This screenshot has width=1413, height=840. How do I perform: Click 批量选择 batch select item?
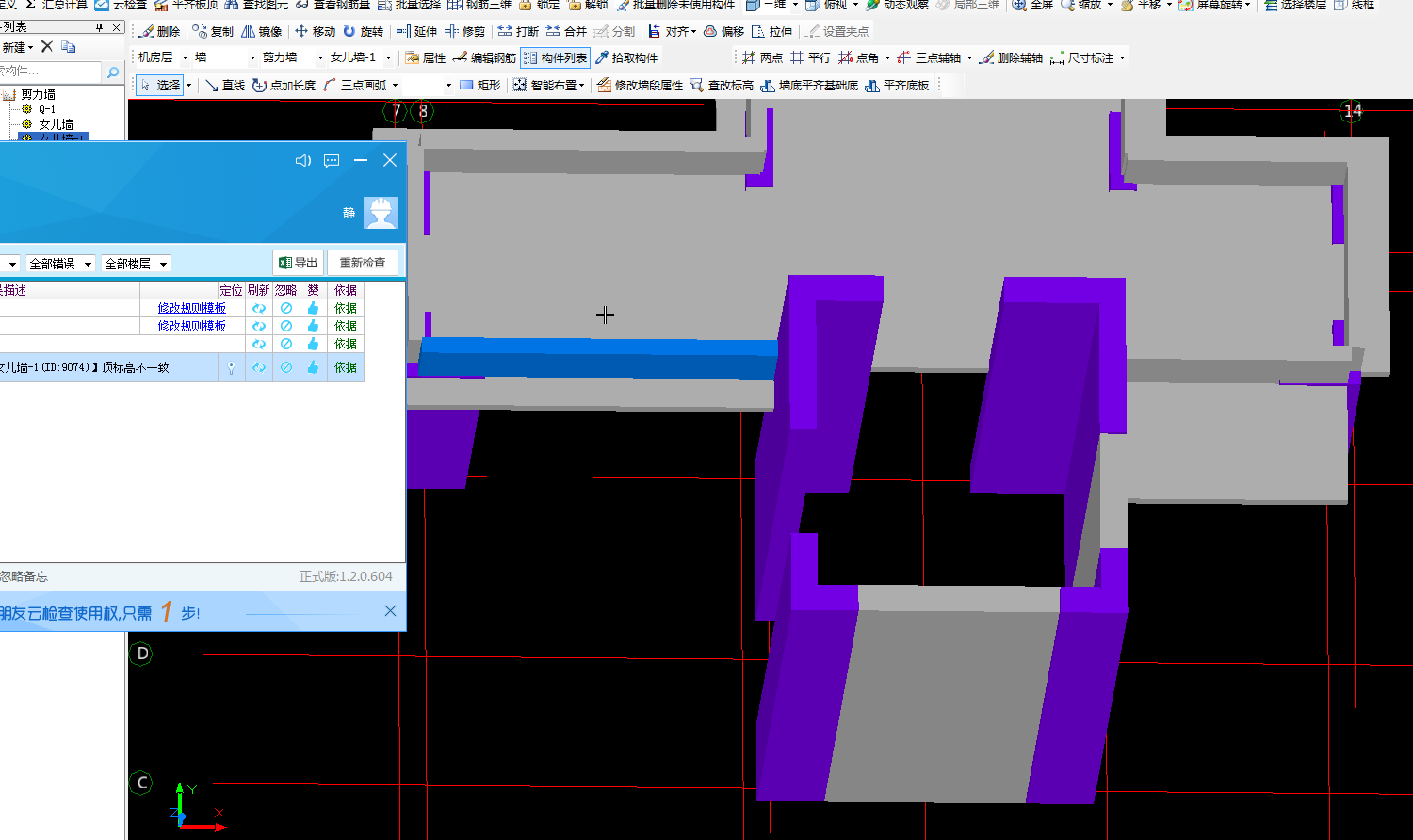pyautogui.click(x=409, y=5)
